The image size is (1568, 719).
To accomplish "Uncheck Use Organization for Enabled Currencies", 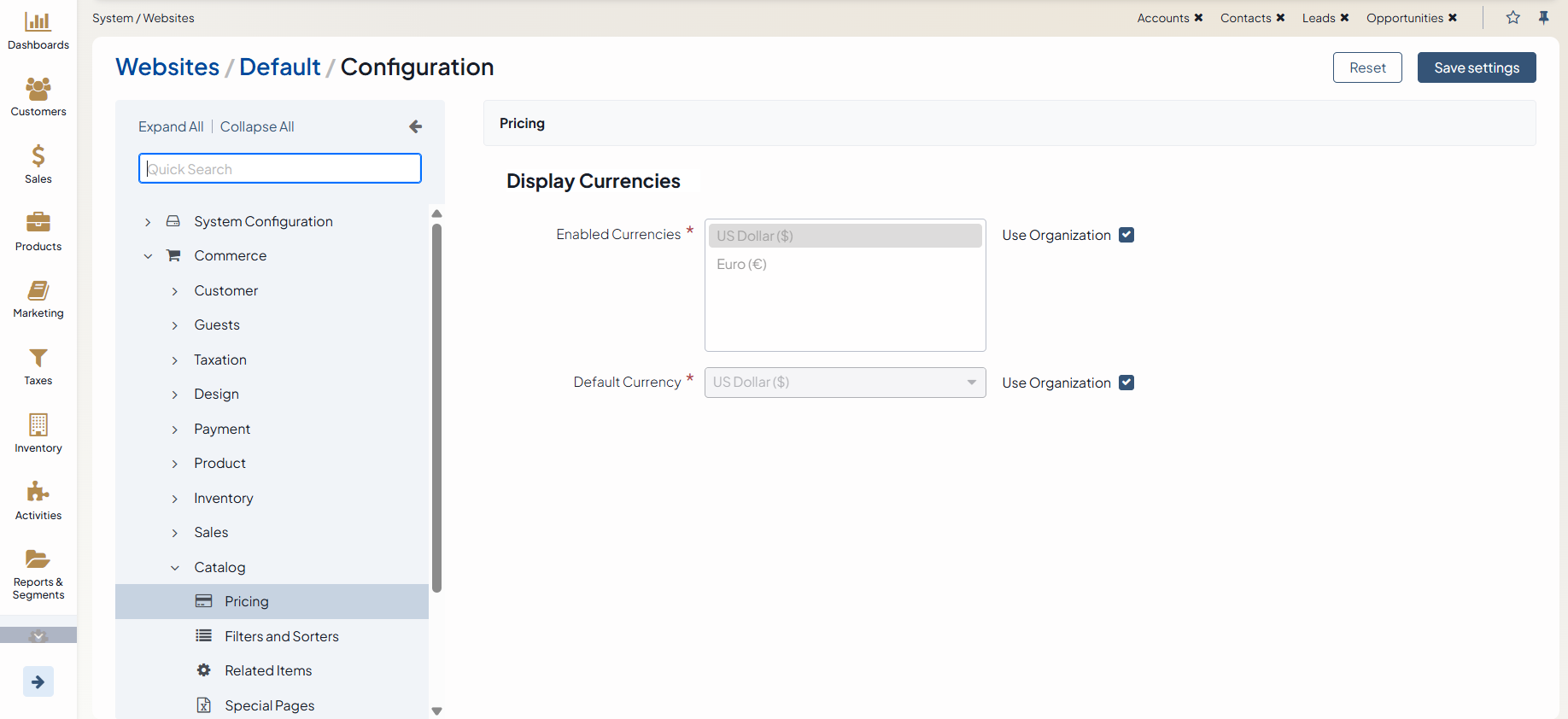I will pos(1126,235).
